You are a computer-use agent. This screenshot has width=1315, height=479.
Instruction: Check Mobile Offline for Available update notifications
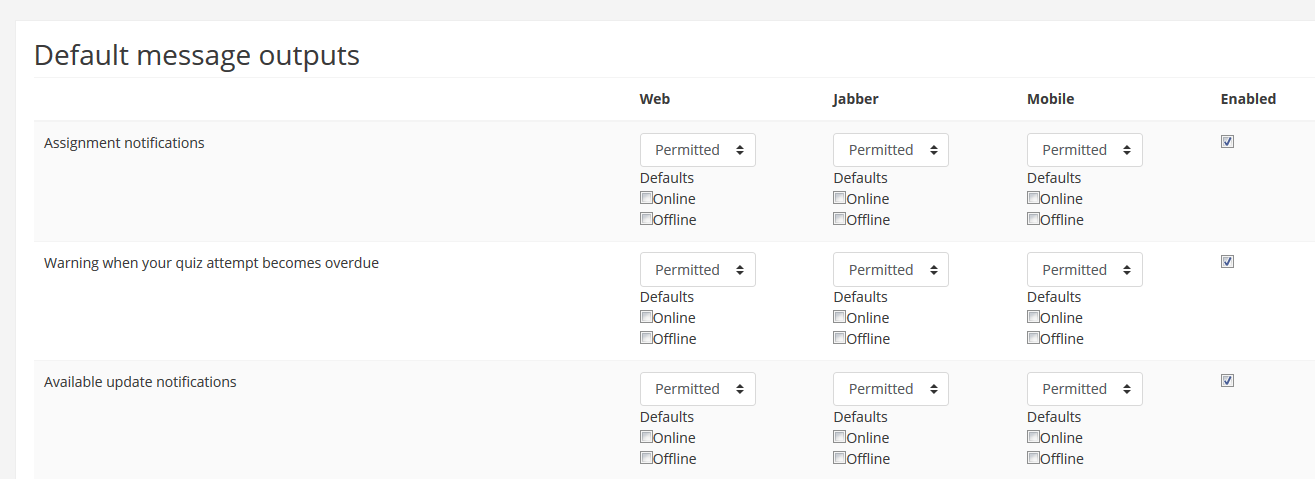pyautogui.click(x=1033, y=458)
